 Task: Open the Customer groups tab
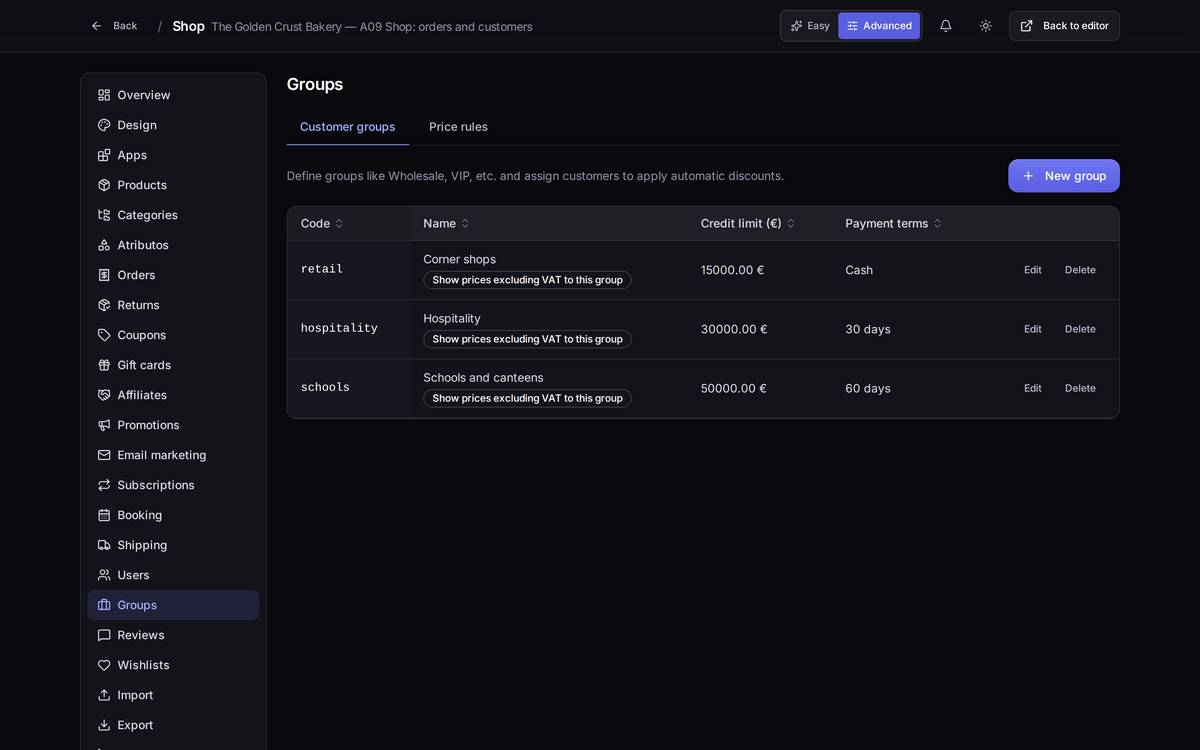(348, 127)
